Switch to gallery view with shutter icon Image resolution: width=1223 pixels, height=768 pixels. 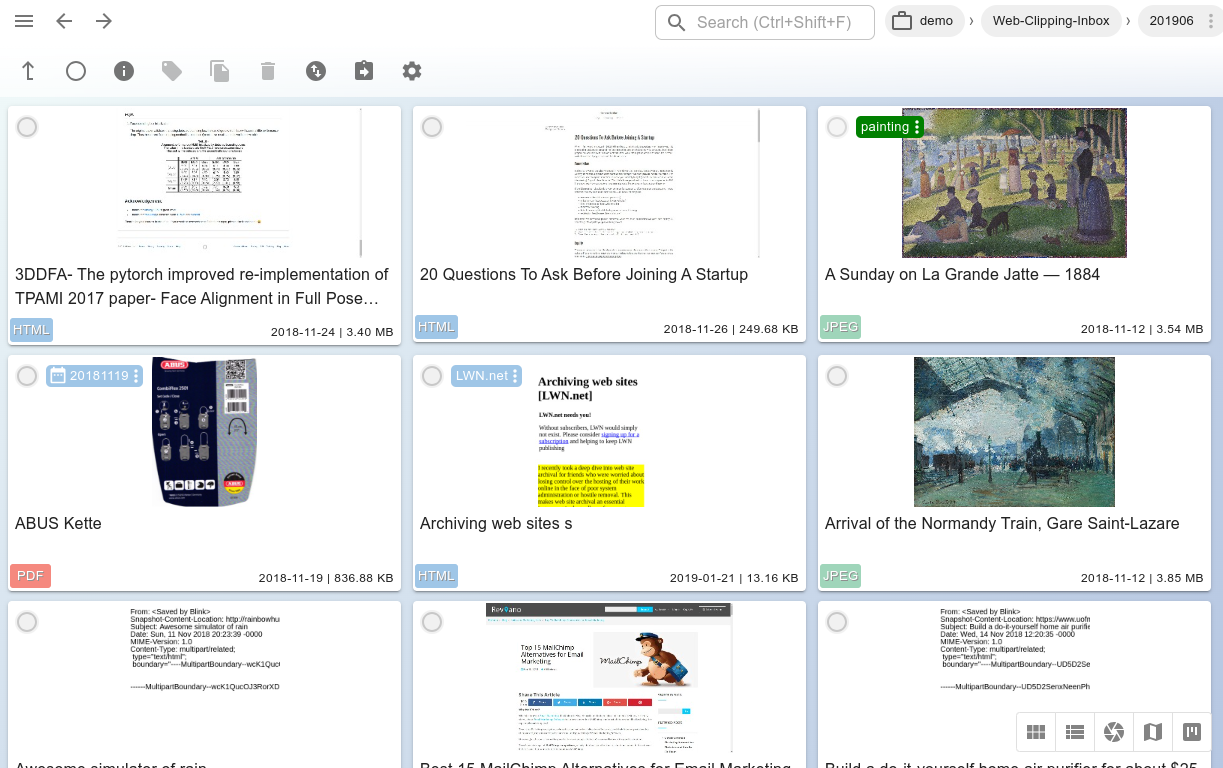click(x=1113, y=732)
